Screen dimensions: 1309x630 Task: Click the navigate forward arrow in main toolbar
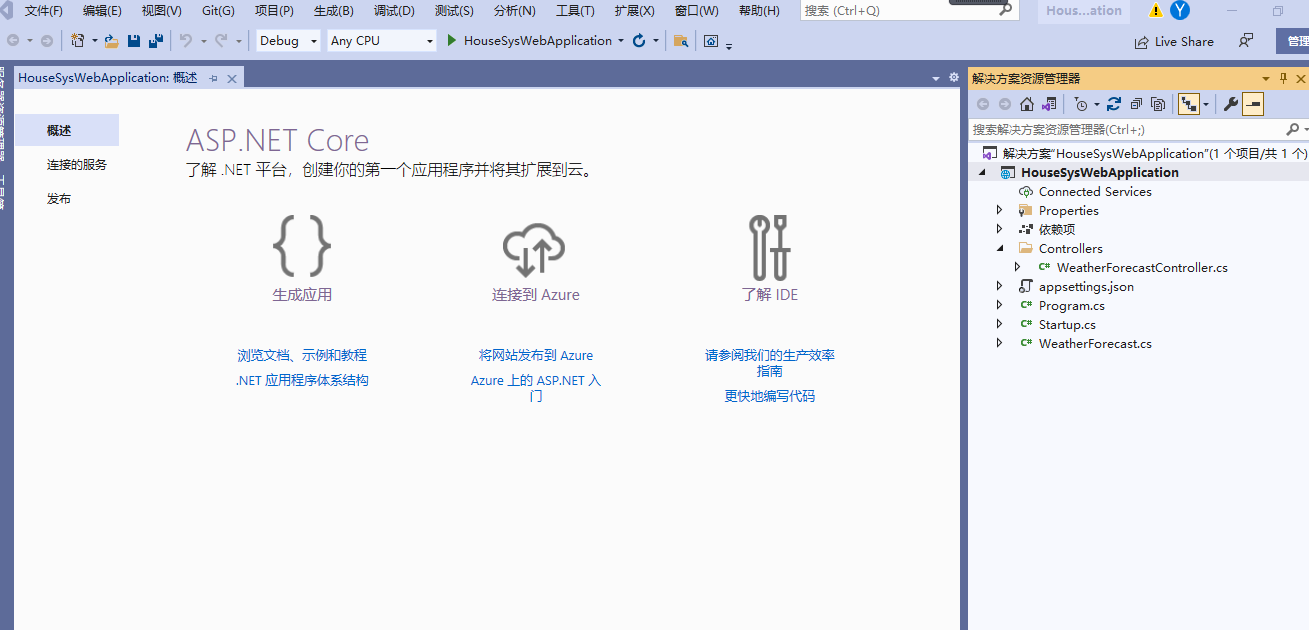[x=46, y=41]
